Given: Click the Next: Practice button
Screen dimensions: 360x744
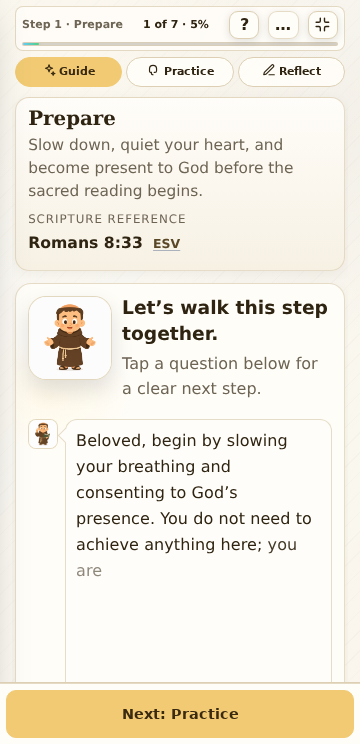Looking at the screenshot, I should [x=180, y=714].
